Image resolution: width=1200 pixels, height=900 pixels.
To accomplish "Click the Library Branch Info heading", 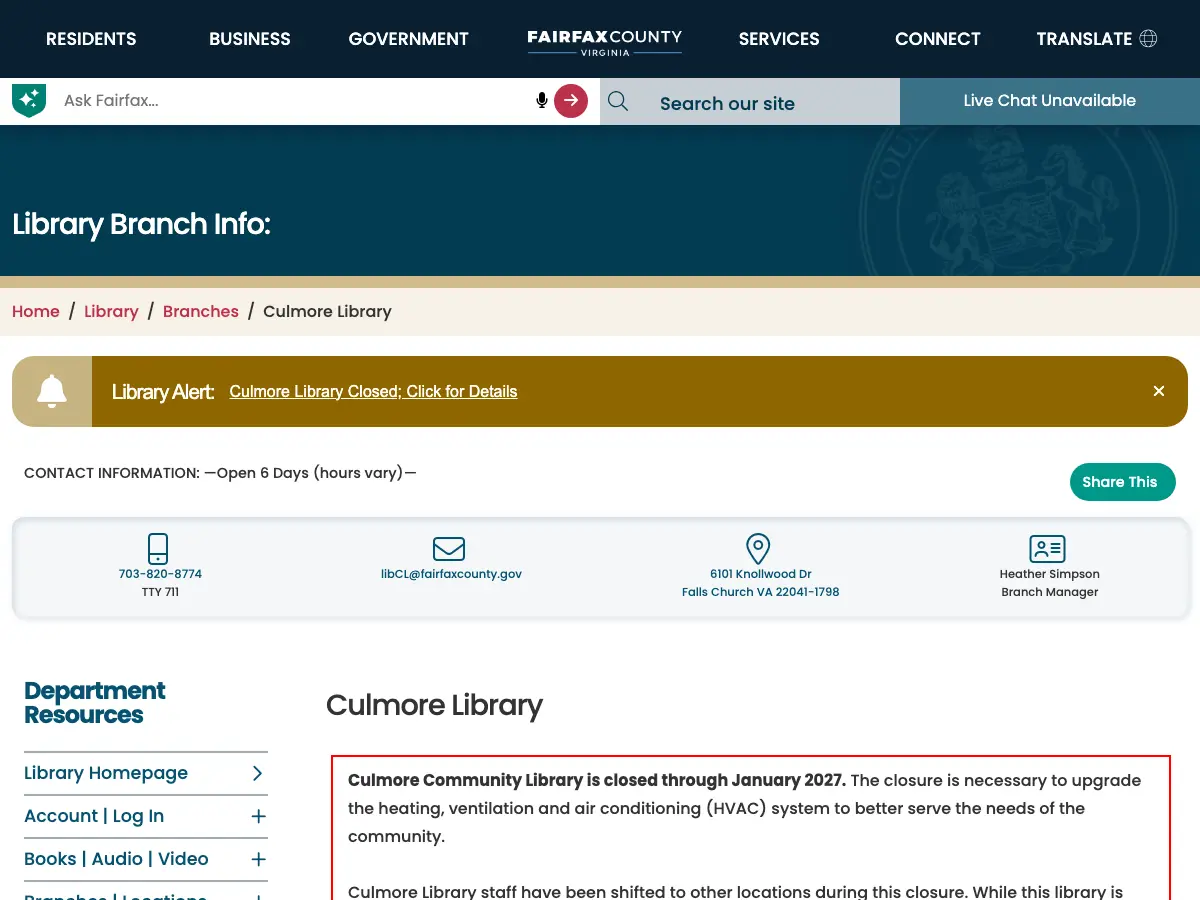I will pos(142,224).
